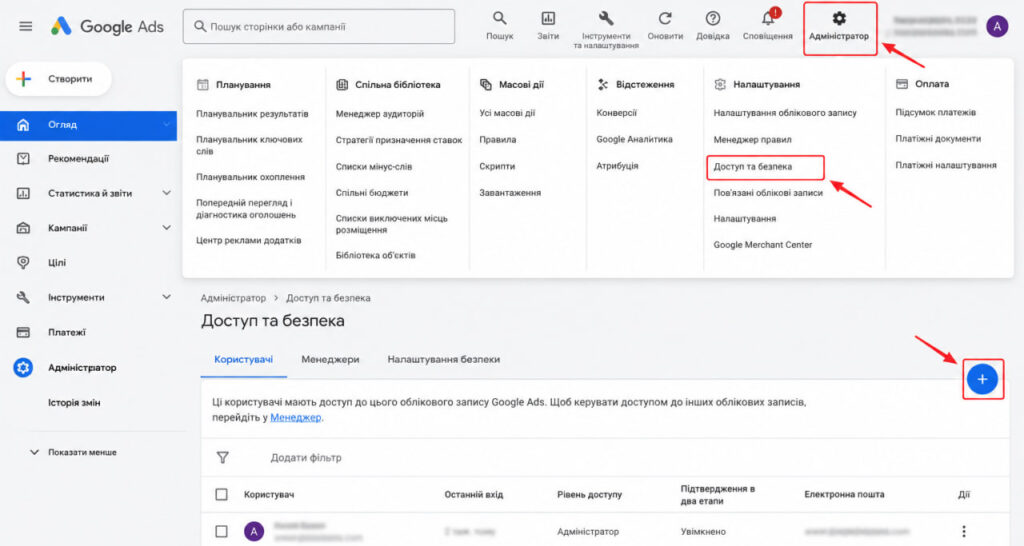
Task: Click Кампанії sidebar icon
Action: [23, 228]
